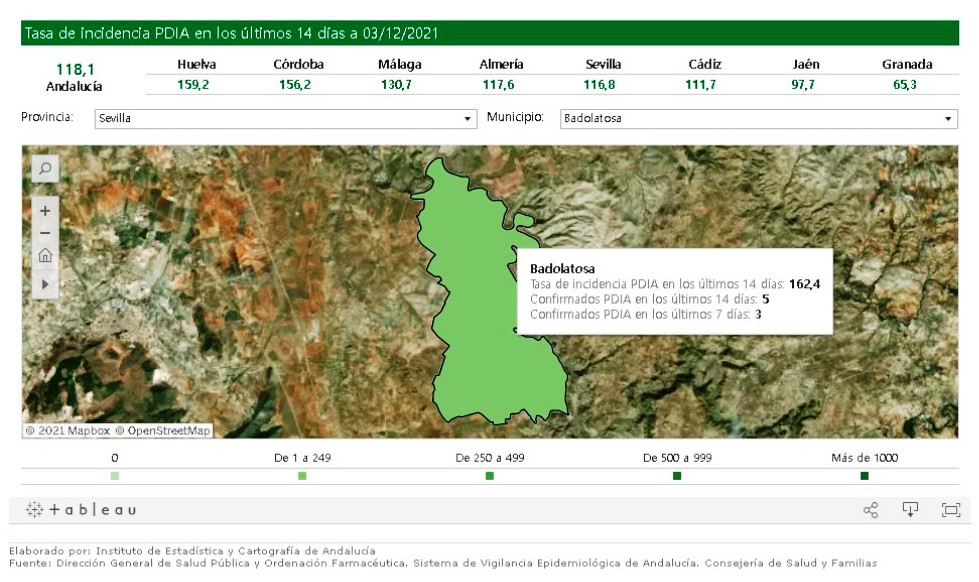Click the Huelva province column header

[196, 65]
